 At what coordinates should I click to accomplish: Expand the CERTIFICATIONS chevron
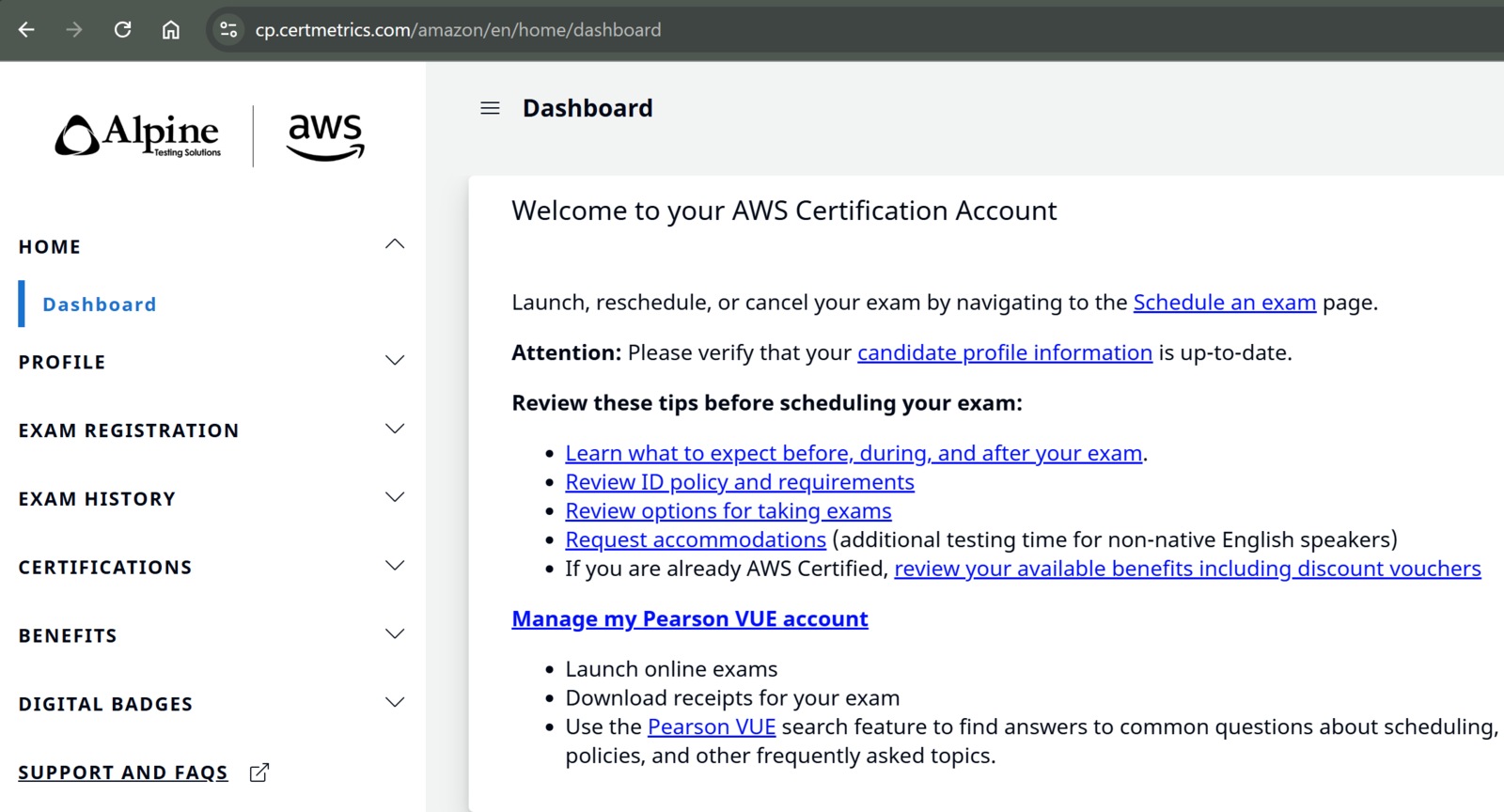point(395,567)
